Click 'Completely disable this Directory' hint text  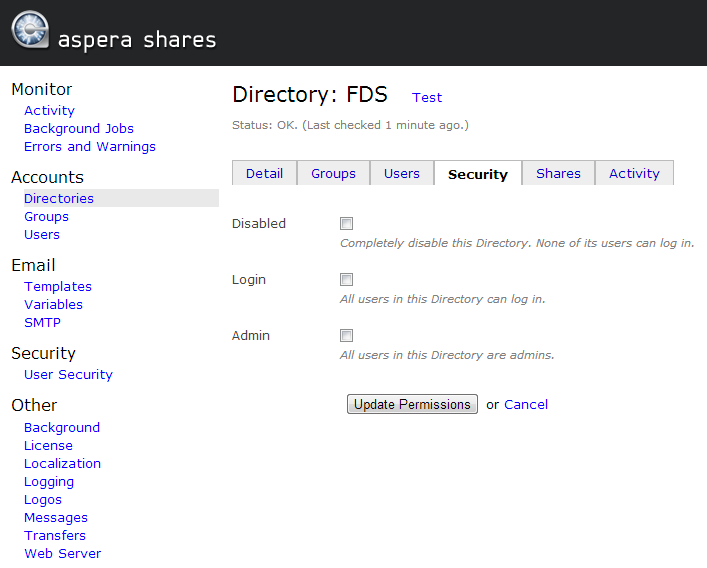pyautogui.click(x=517, y=243)
